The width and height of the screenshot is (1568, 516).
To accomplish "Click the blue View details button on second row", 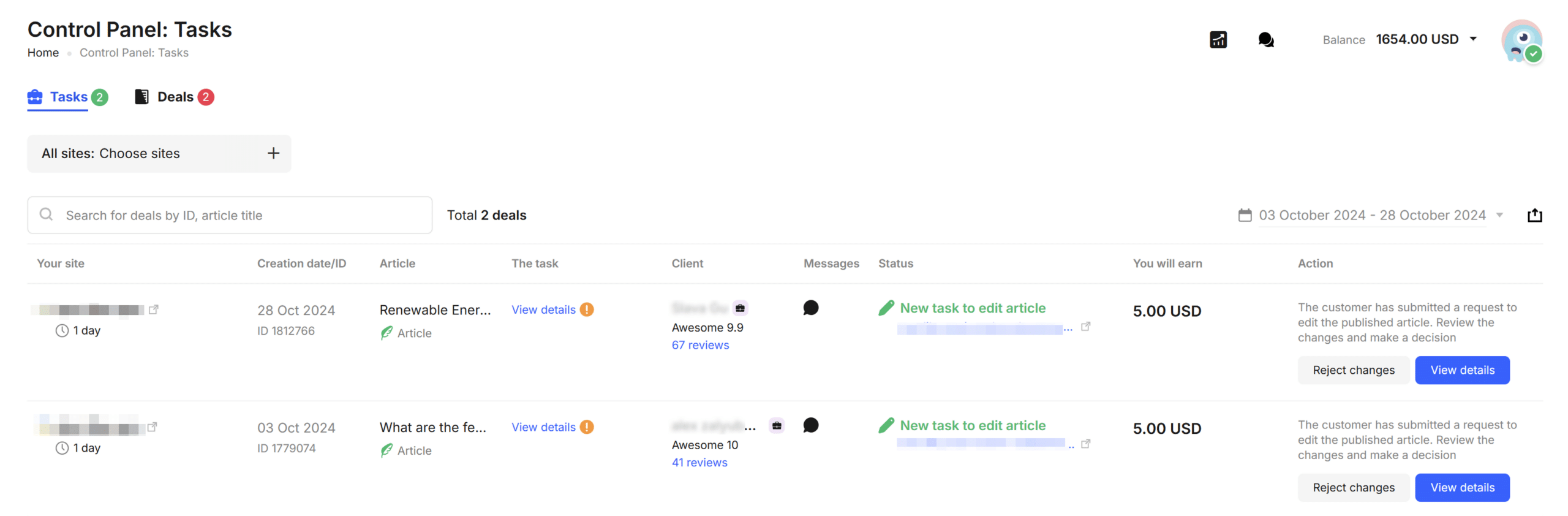I will click(x=1462, y=487).
